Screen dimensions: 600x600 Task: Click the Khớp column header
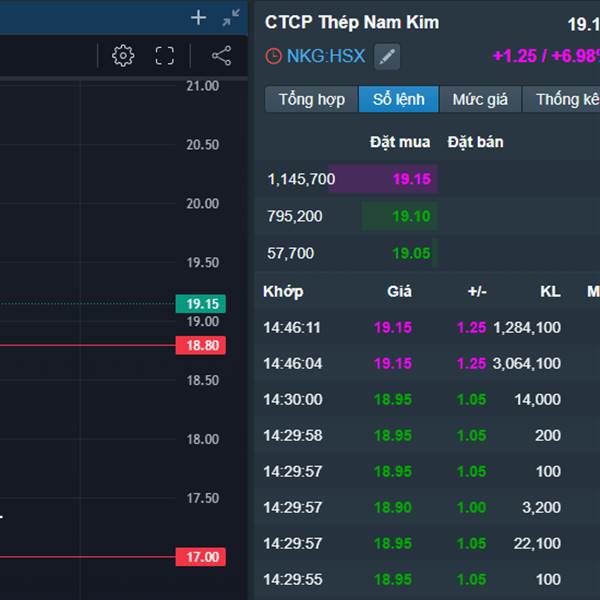click(x=283, y=292)
